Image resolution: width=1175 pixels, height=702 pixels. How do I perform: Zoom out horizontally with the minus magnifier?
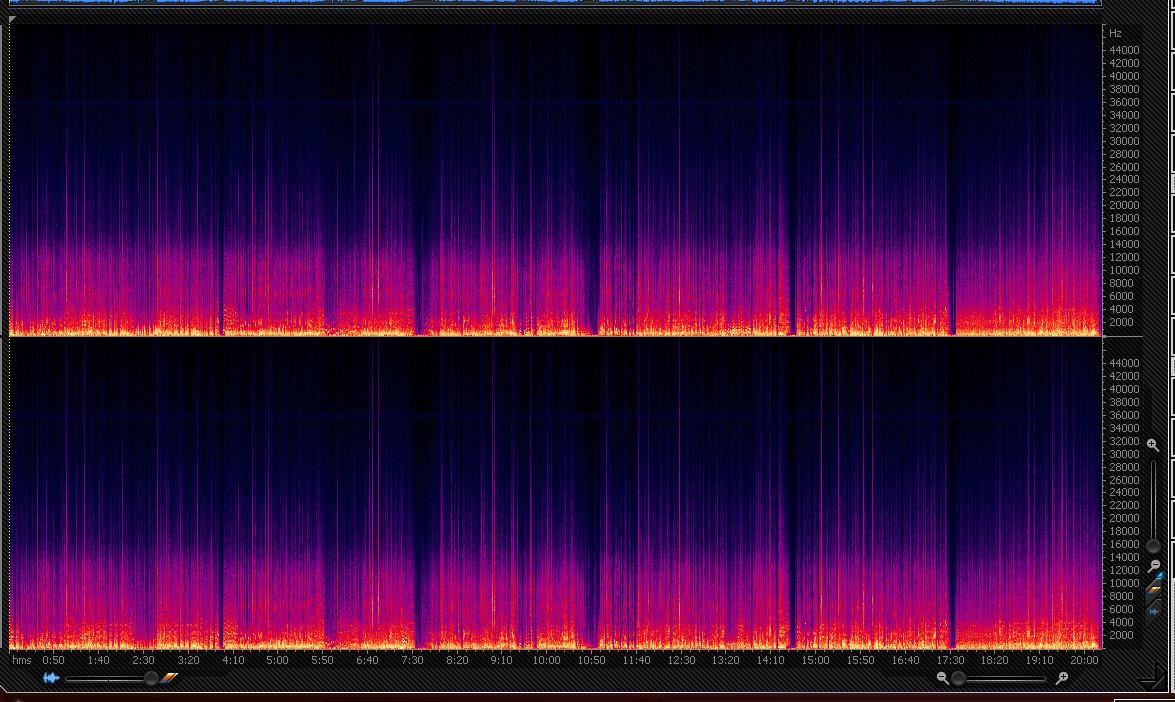point(943,678)
